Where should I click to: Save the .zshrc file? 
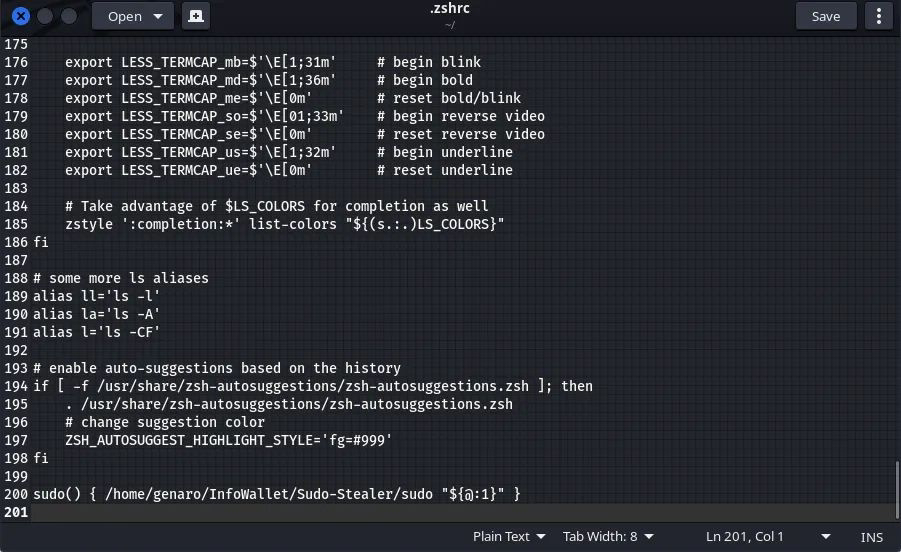point(826,16)
